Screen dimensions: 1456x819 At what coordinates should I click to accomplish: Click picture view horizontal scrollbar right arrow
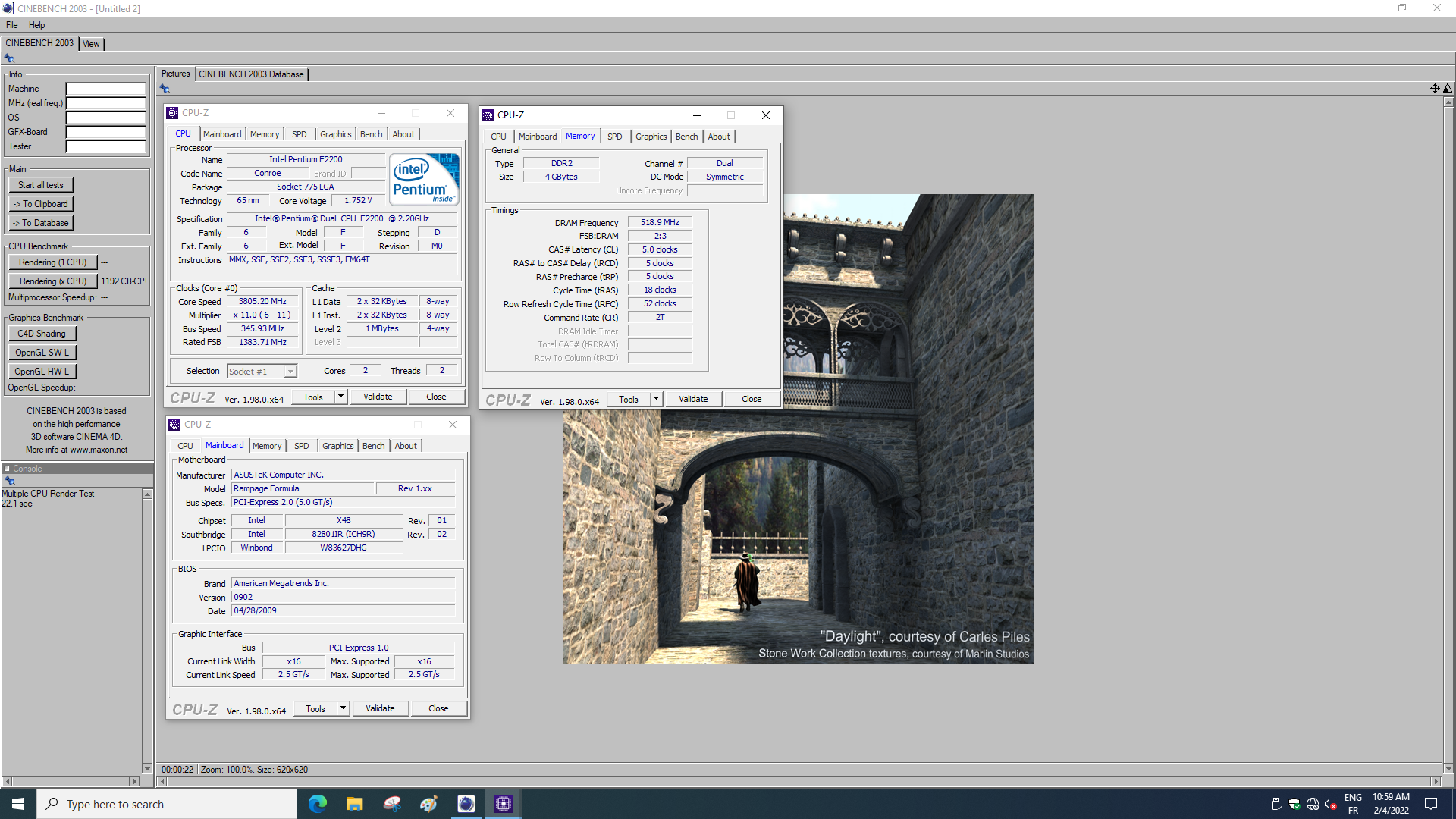(1435, 781)
